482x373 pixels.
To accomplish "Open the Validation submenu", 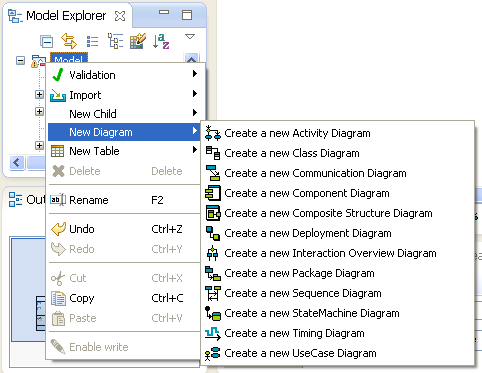I will (x=125, y=75).
